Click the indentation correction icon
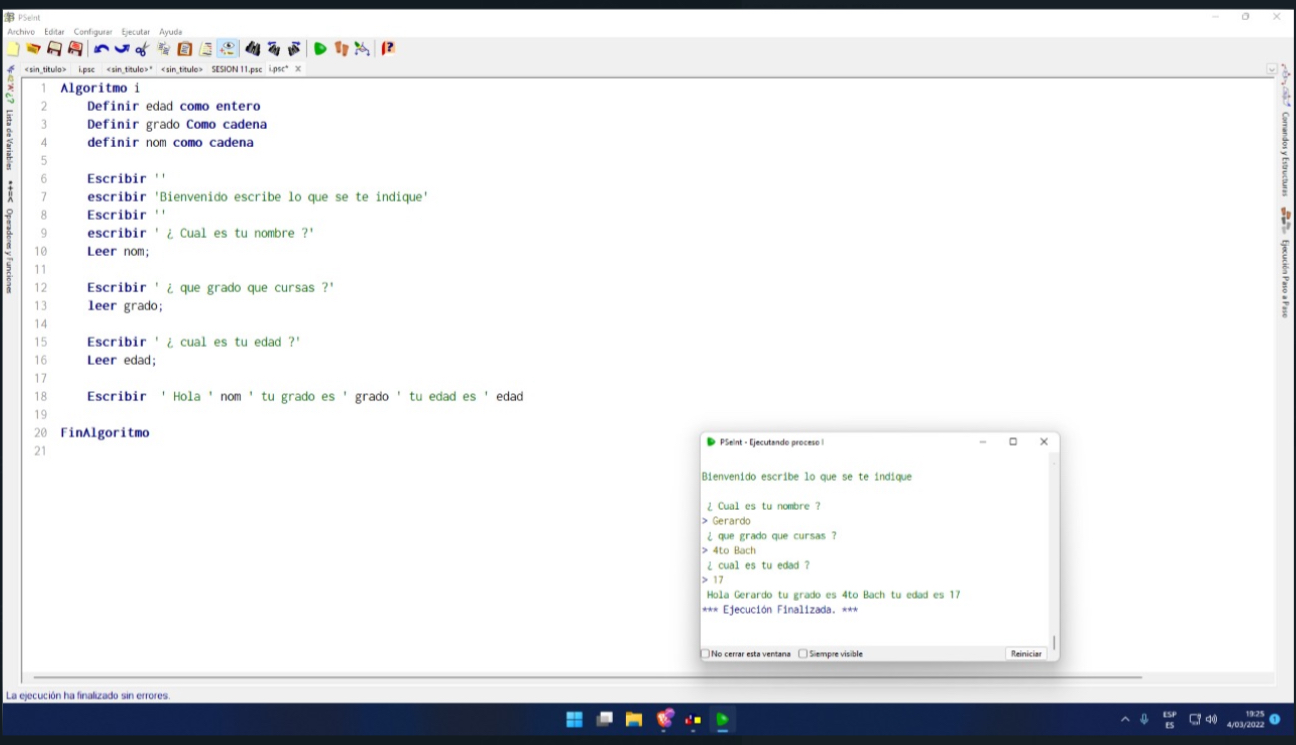This screenshot has height=745, width=1296. pos(205,48)
